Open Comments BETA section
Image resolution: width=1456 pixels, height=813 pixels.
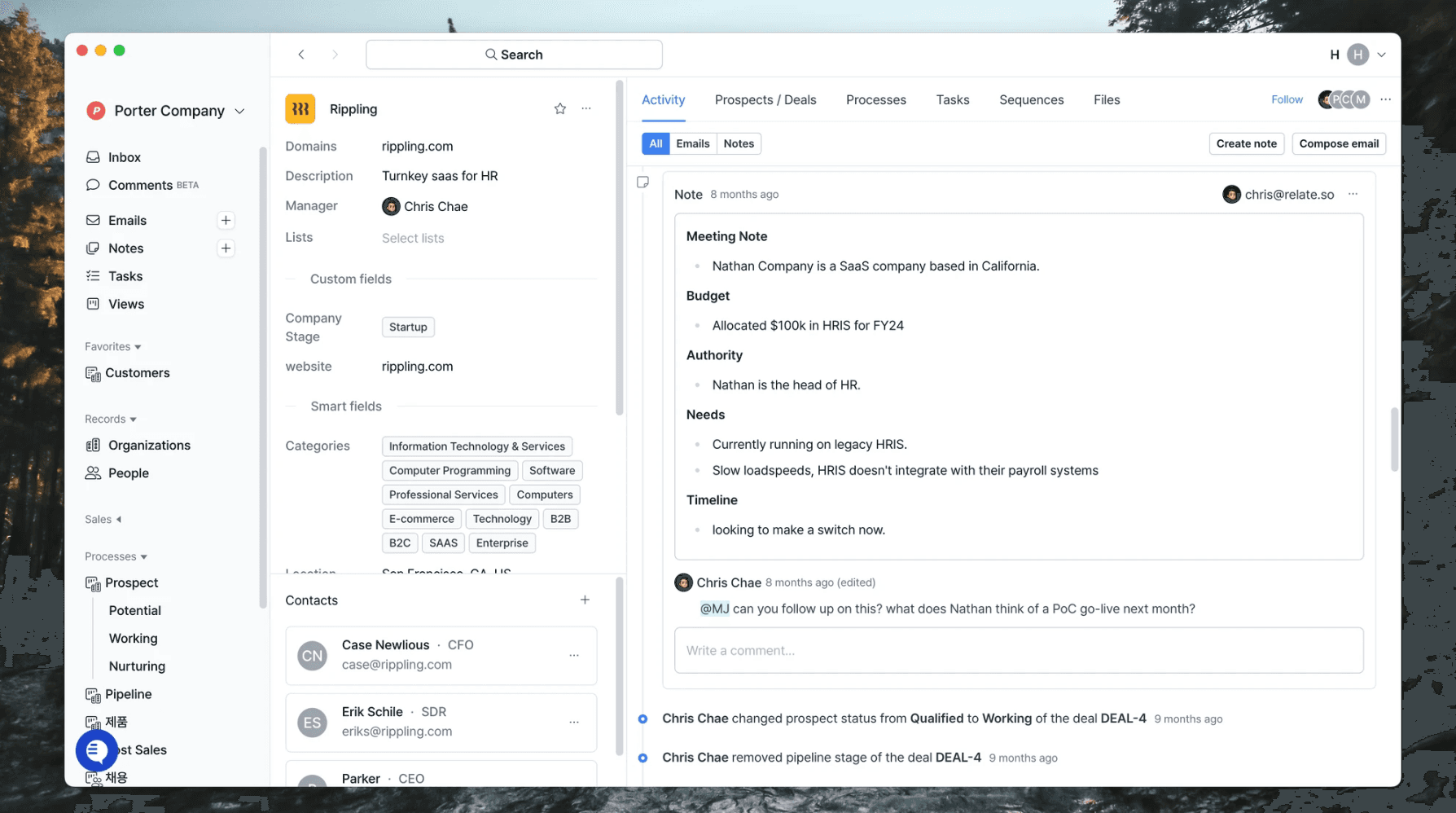143,185
